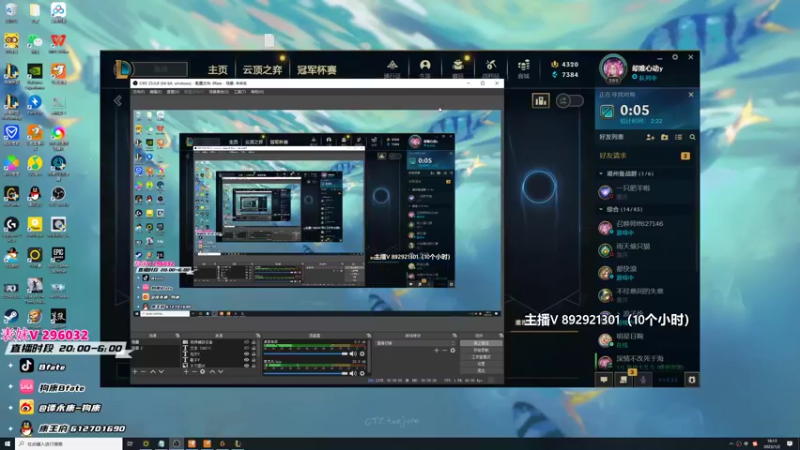Open the first OBS menu bar item
Viewport: 800px width, 450px height.
(138, 92)
